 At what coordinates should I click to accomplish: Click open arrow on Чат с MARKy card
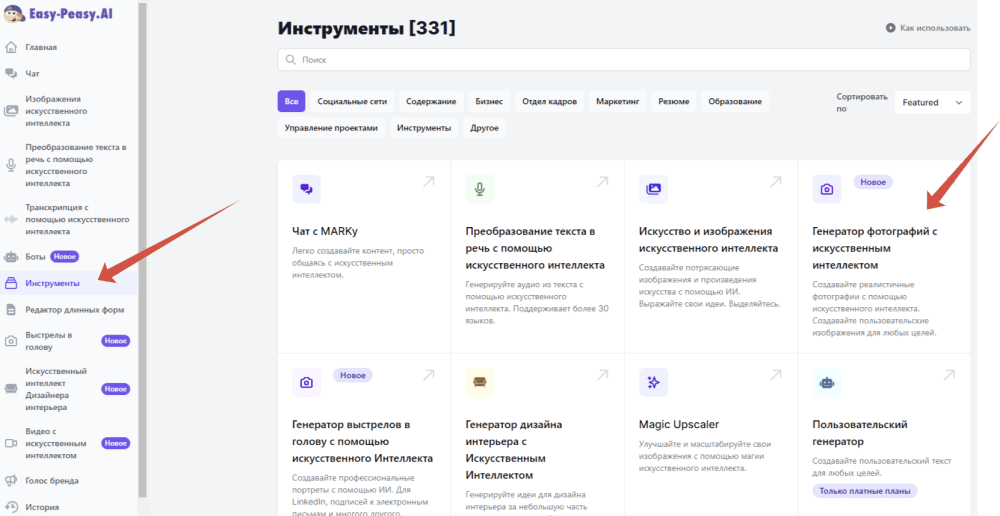(x=429, y=182)
